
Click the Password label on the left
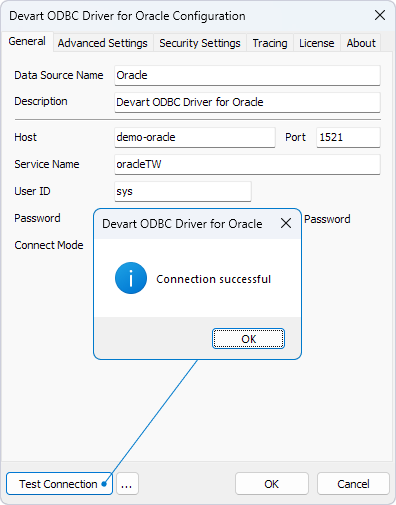point(37,218)
